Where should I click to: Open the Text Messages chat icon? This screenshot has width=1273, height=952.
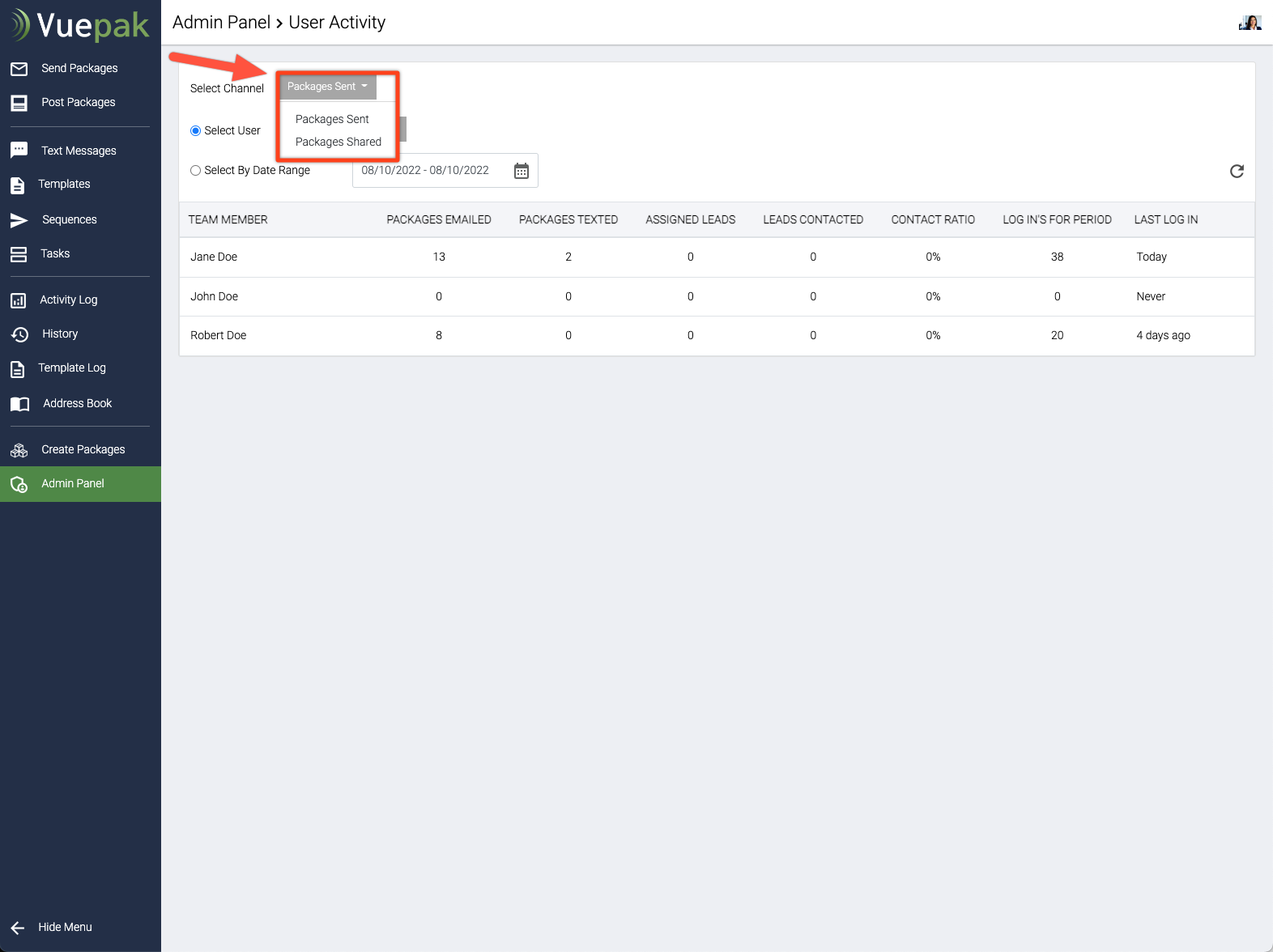coord(19,151)
